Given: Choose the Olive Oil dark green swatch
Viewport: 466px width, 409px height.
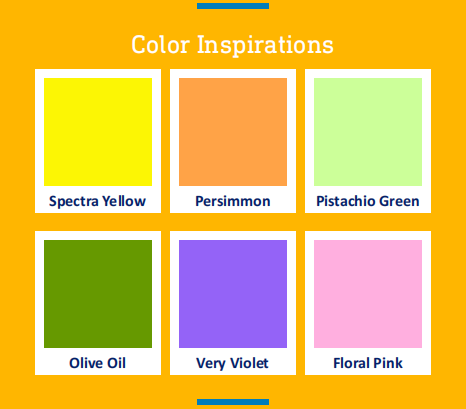Looking at the screenshot, I should pyautogui.click(x=98, y=294).
